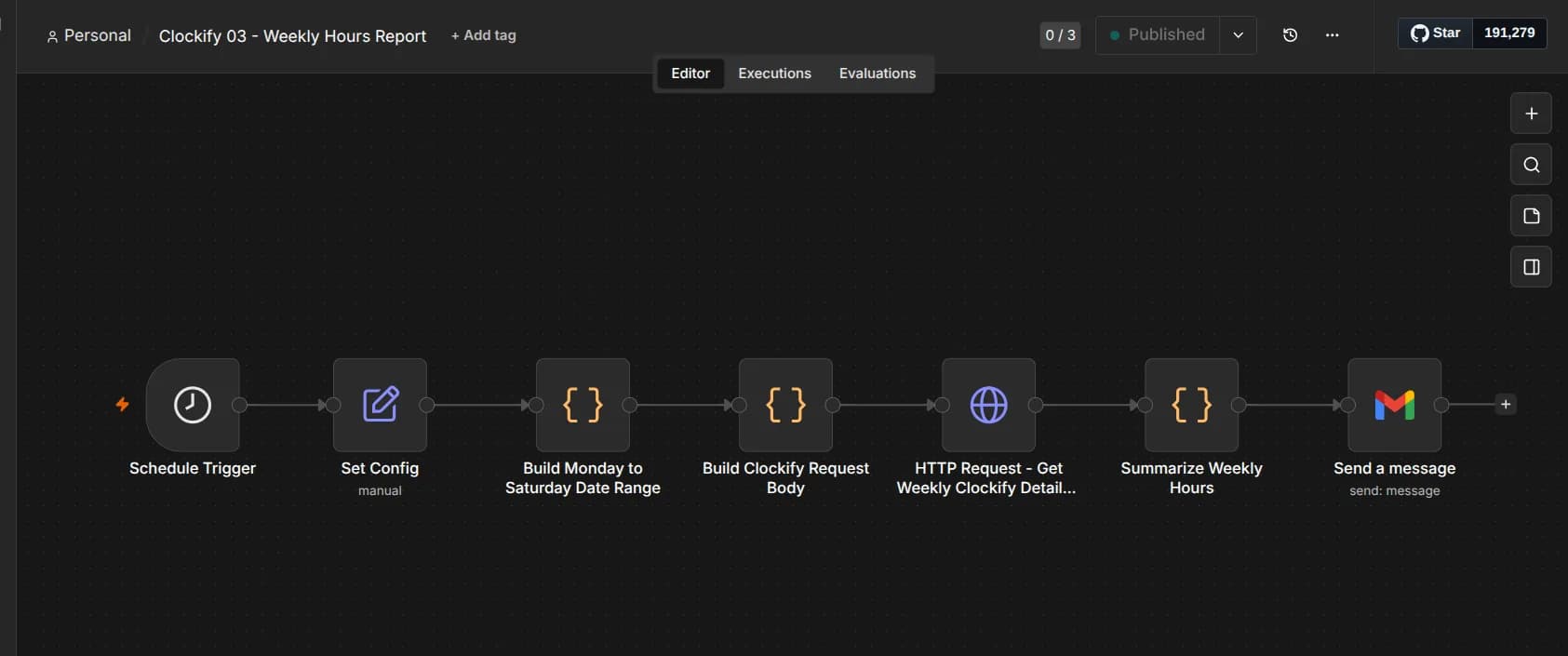
Task: Open the three-dots workflow menu
Action: 1332,35
